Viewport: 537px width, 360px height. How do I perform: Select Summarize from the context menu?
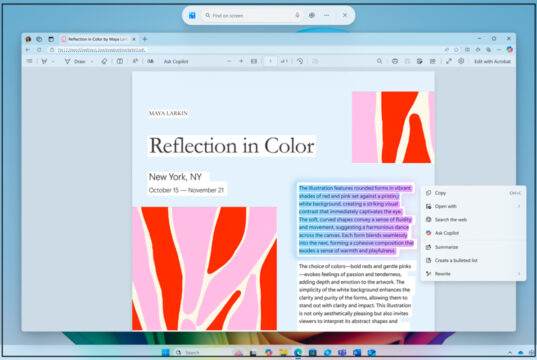click(473, 247)
